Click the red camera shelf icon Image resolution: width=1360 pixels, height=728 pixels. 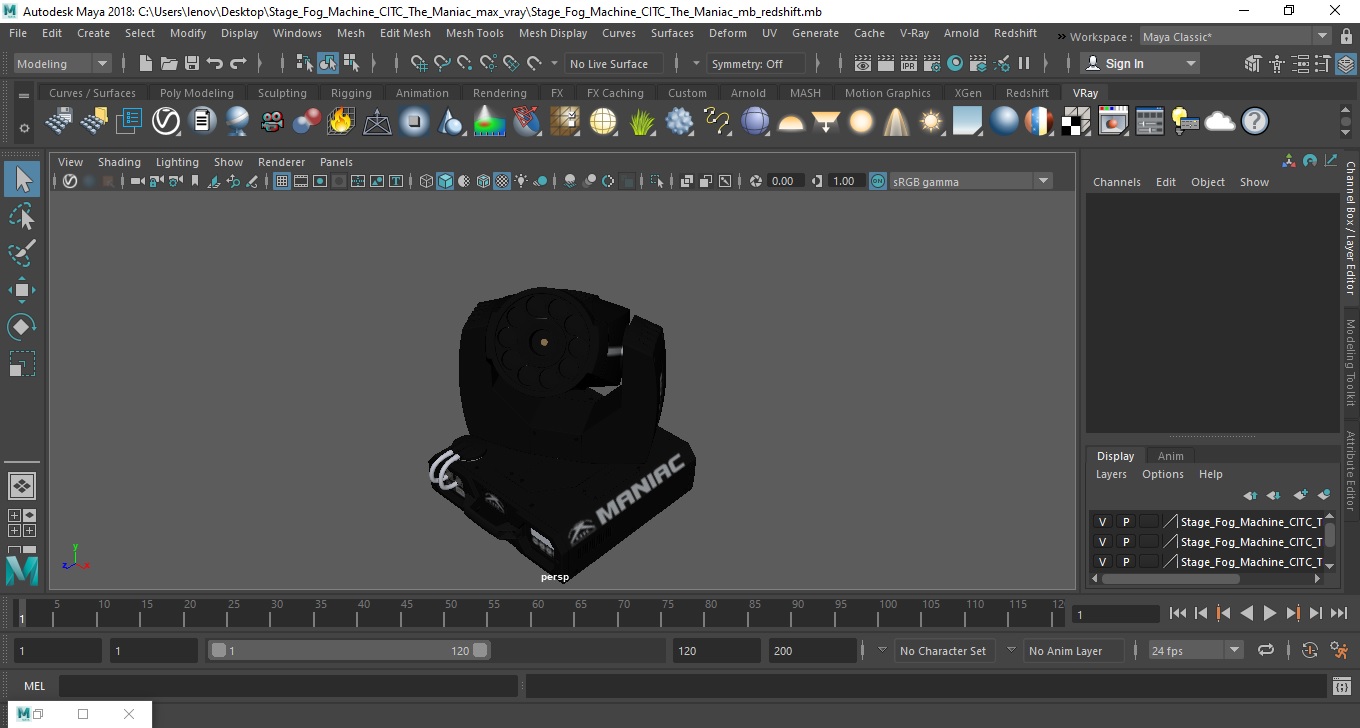pos(272,122)
